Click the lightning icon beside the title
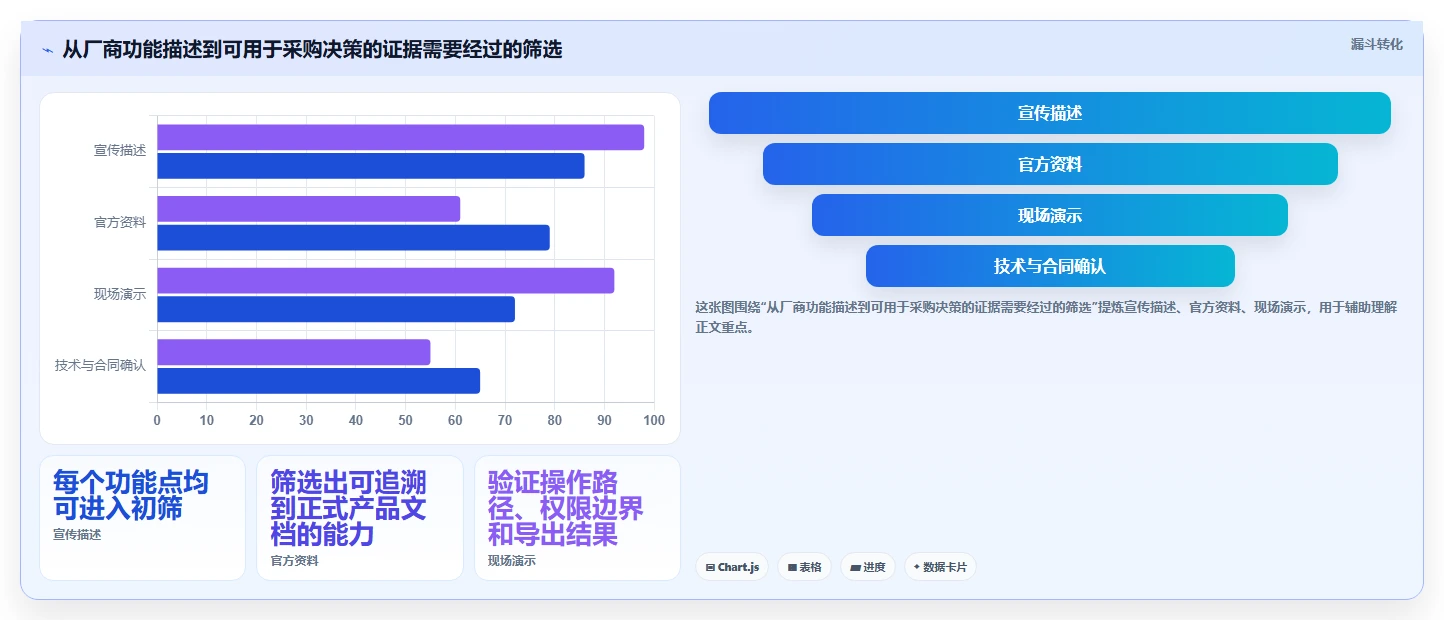Viewport: 1444px width, 620px height. [47, 49]
